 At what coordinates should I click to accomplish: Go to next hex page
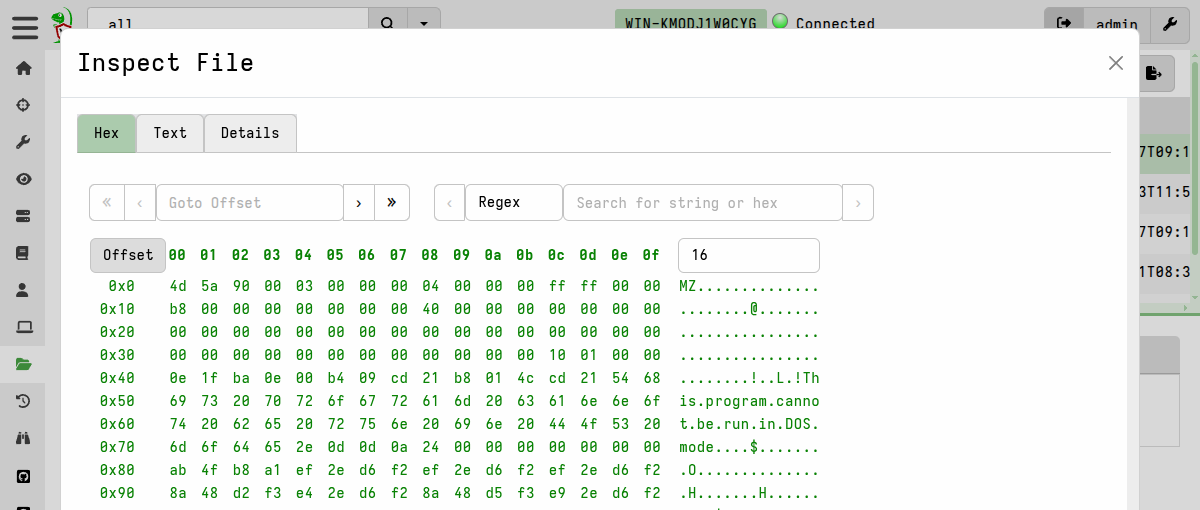pos(359,202)
